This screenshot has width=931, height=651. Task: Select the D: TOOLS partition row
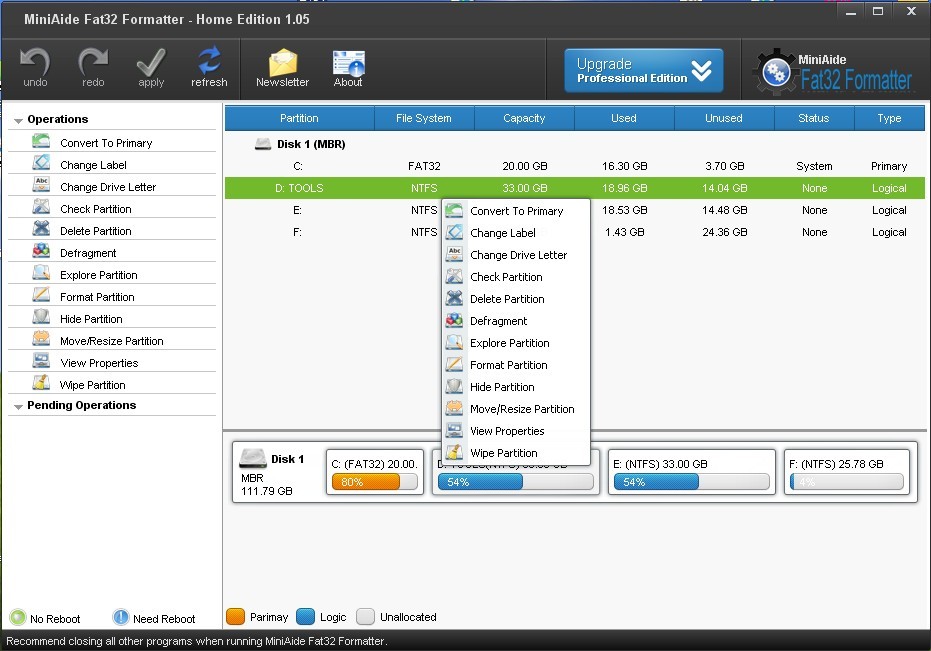point(575,188)
